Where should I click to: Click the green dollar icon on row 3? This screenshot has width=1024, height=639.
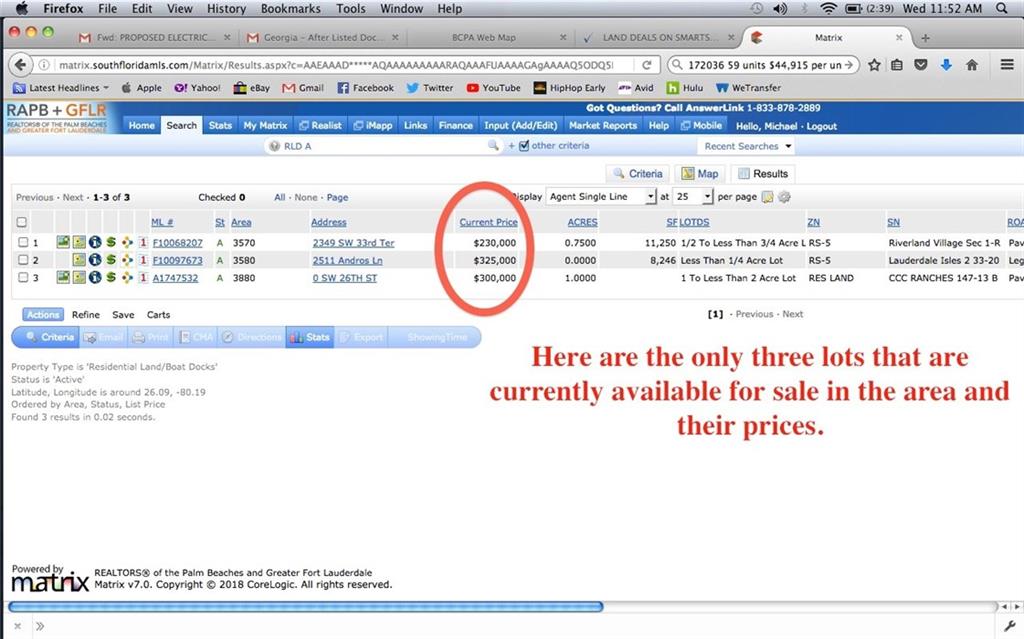110,278
